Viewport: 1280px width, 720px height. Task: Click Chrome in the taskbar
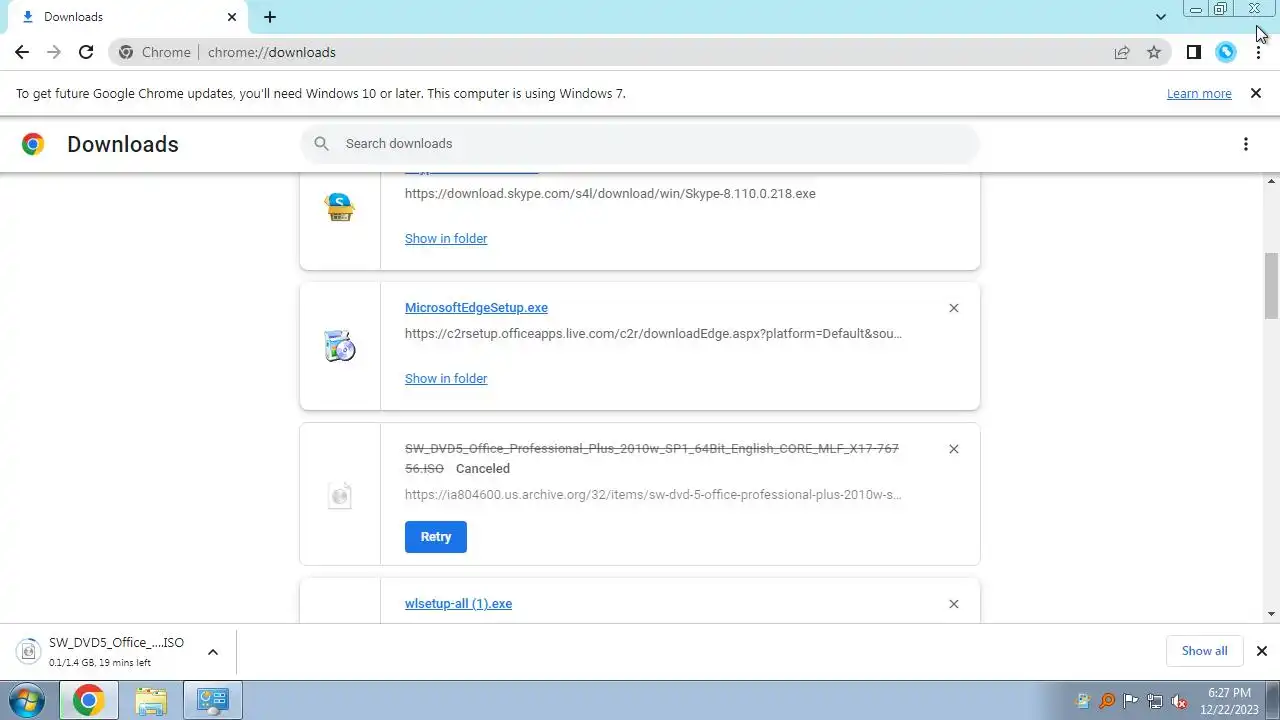pyautogui.click(x=88, y=700)
